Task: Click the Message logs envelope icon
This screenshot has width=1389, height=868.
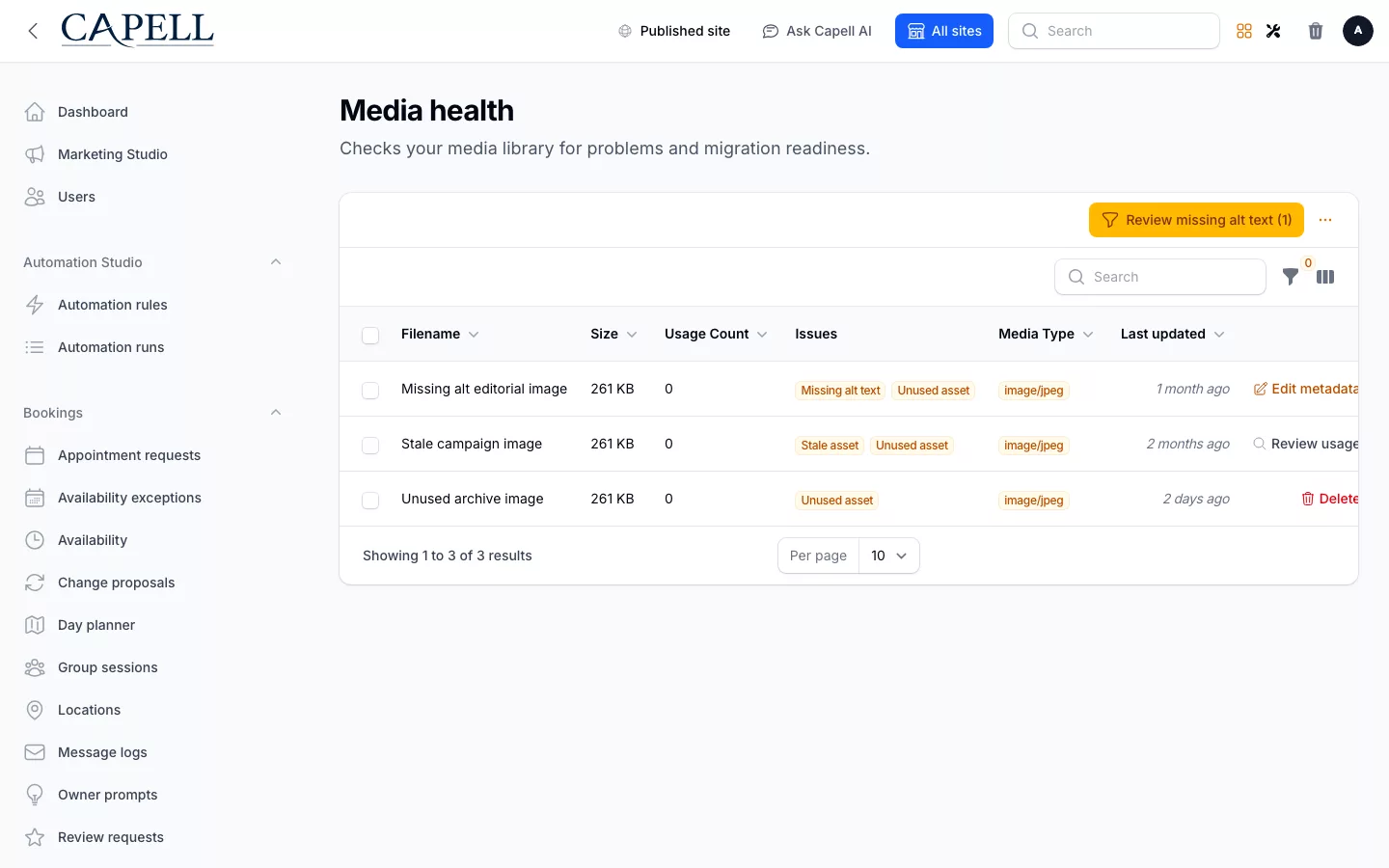Action: (35, 752)
